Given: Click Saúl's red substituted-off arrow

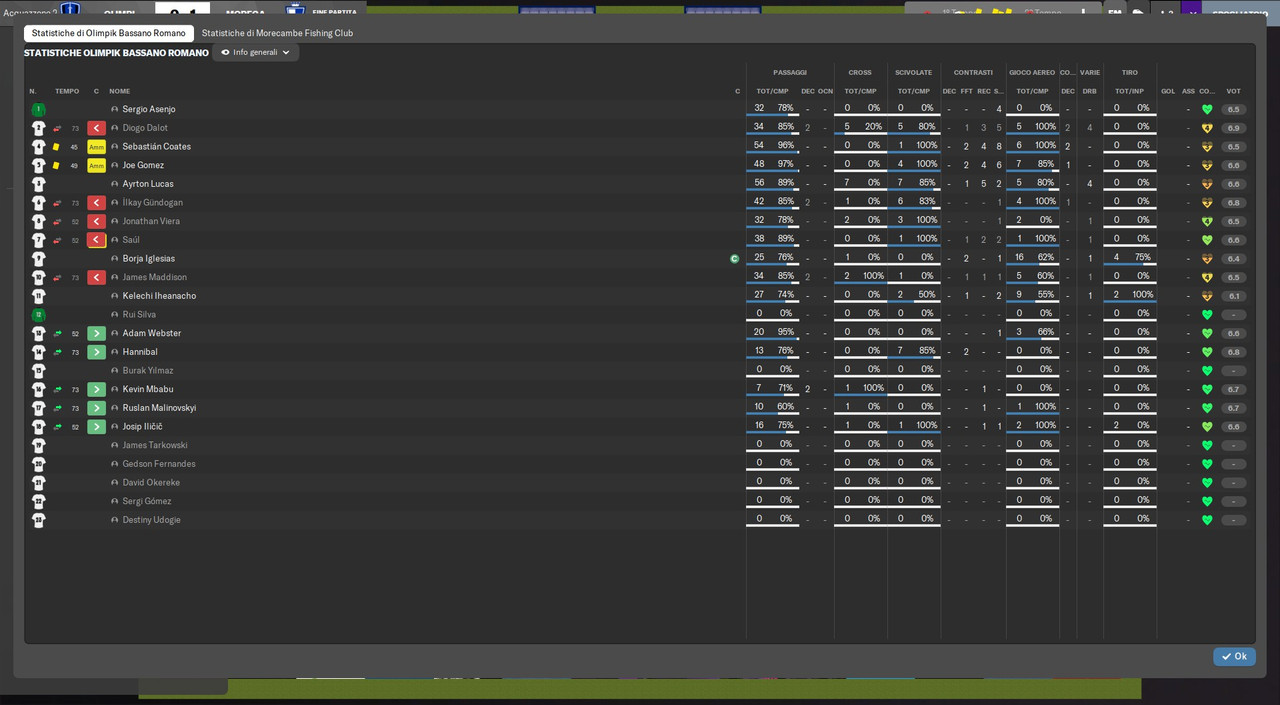Looking at the screenshot, I should [96, 240].
